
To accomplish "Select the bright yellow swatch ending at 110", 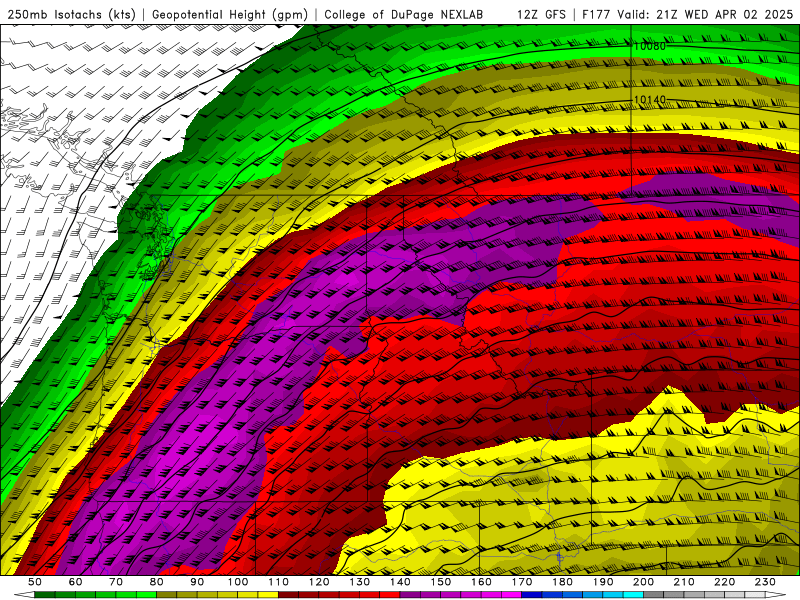I will coord(268,594).
